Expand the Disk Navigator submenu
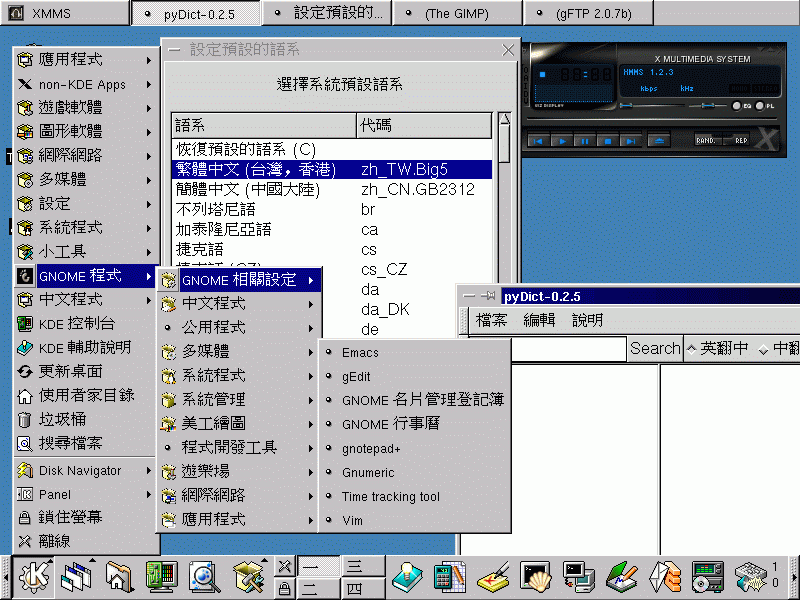The image size is (800, 600). point(85,470)
